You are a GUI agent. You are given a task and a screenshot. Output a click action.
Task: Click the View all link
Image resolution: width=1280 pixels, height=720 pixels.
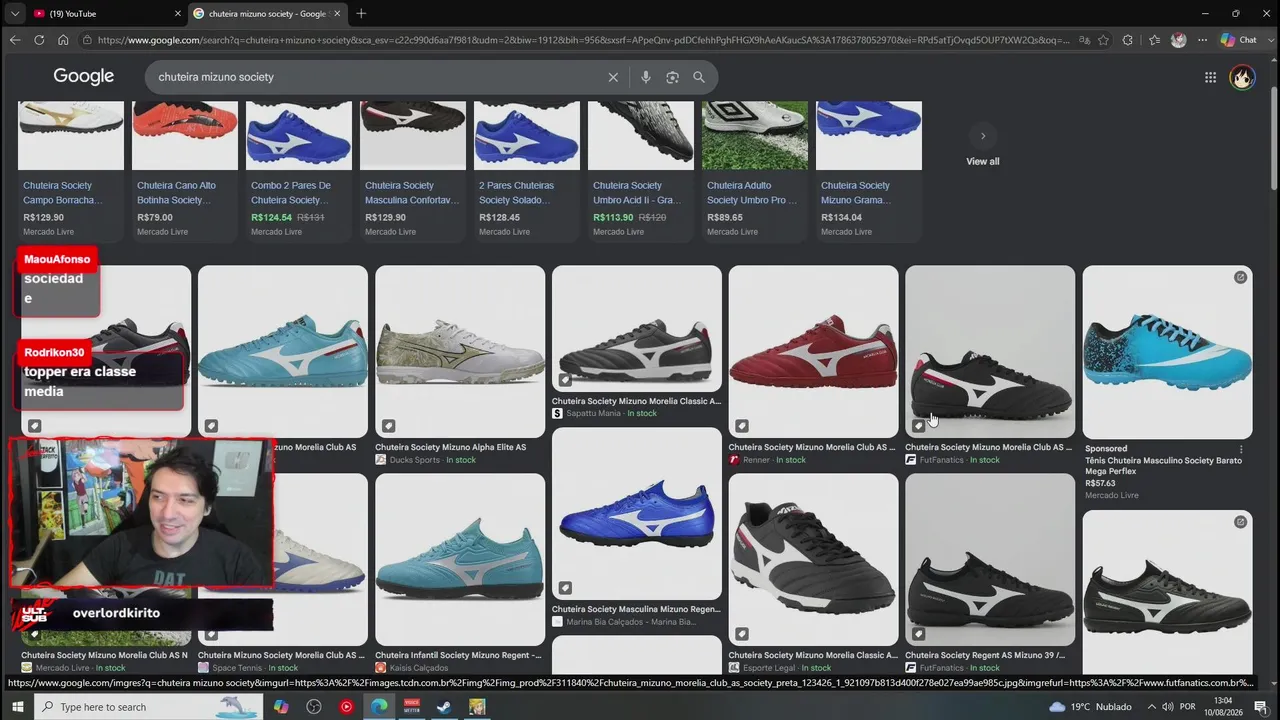tap(983, 161)
